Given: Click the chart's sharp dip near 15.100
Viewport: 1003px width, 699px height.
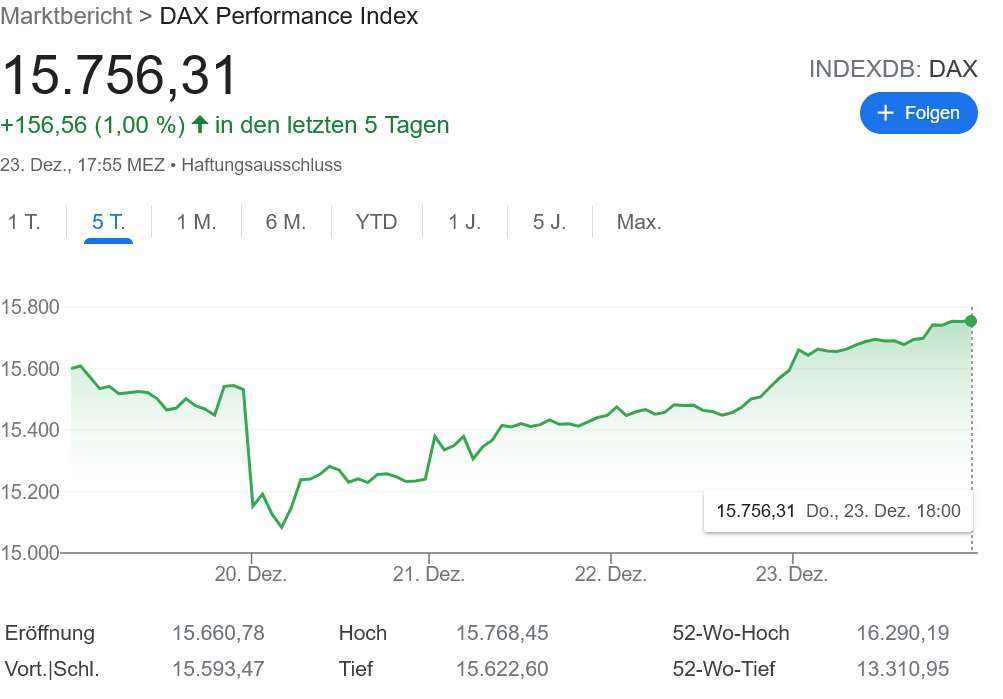Looking at the screenshot, I should (x=281, y=526).
